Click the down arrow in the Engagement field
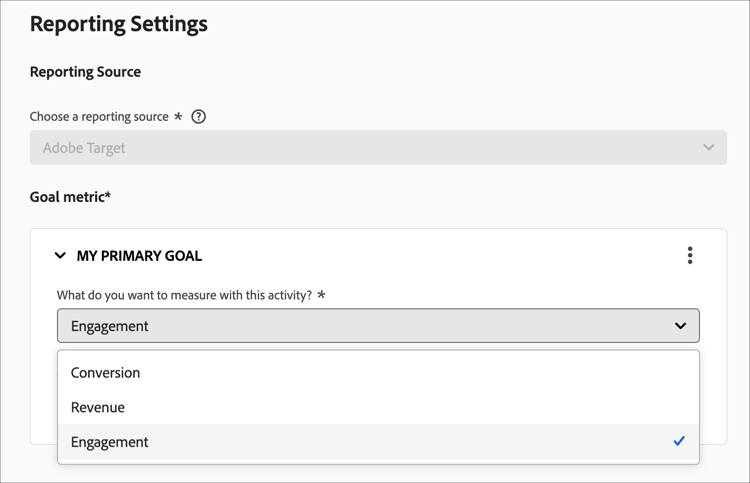This screenshot has height=483, width=750. 680,326
